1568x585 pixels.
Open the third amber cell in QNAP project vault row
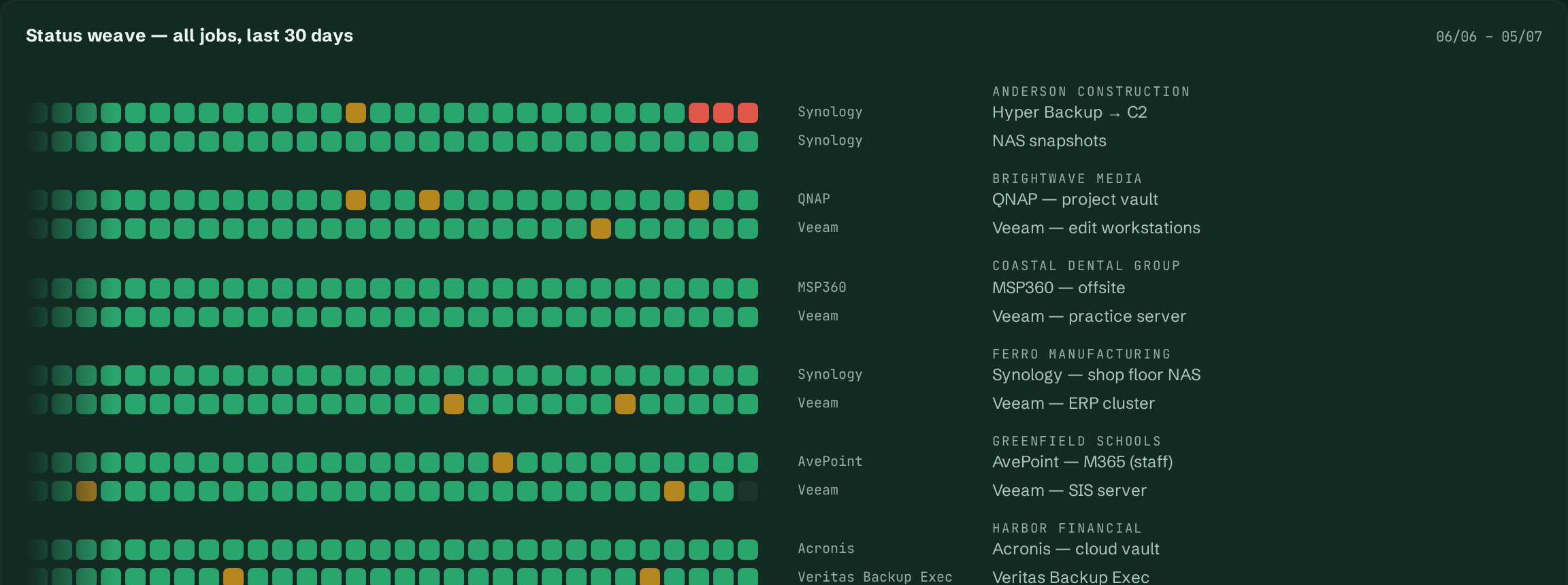pos(699,200)
